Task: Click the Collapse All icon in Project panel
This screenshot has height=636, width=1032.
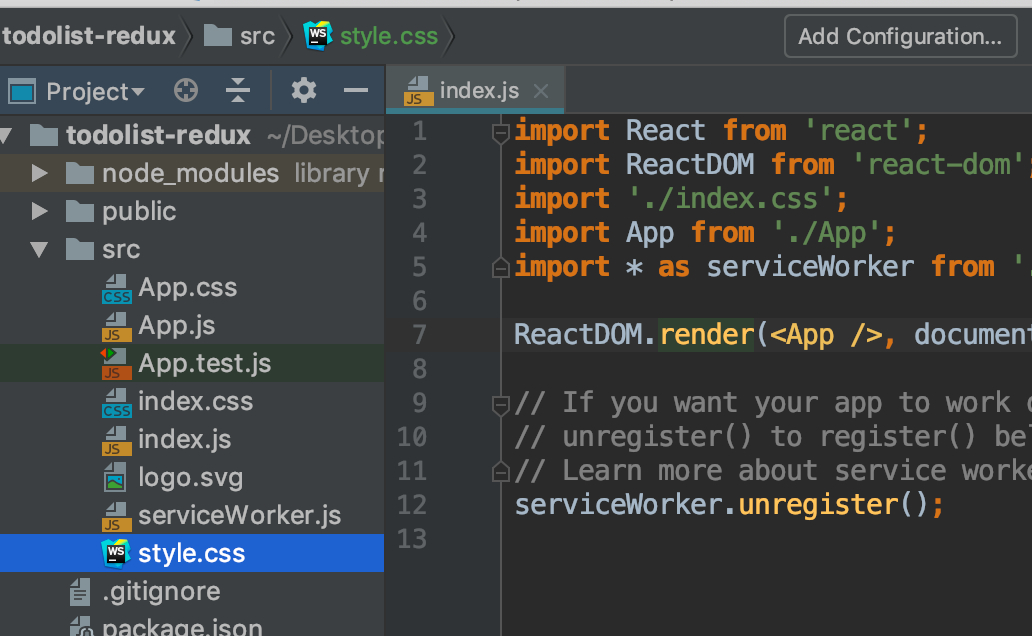Action: [x=238, y=90]
